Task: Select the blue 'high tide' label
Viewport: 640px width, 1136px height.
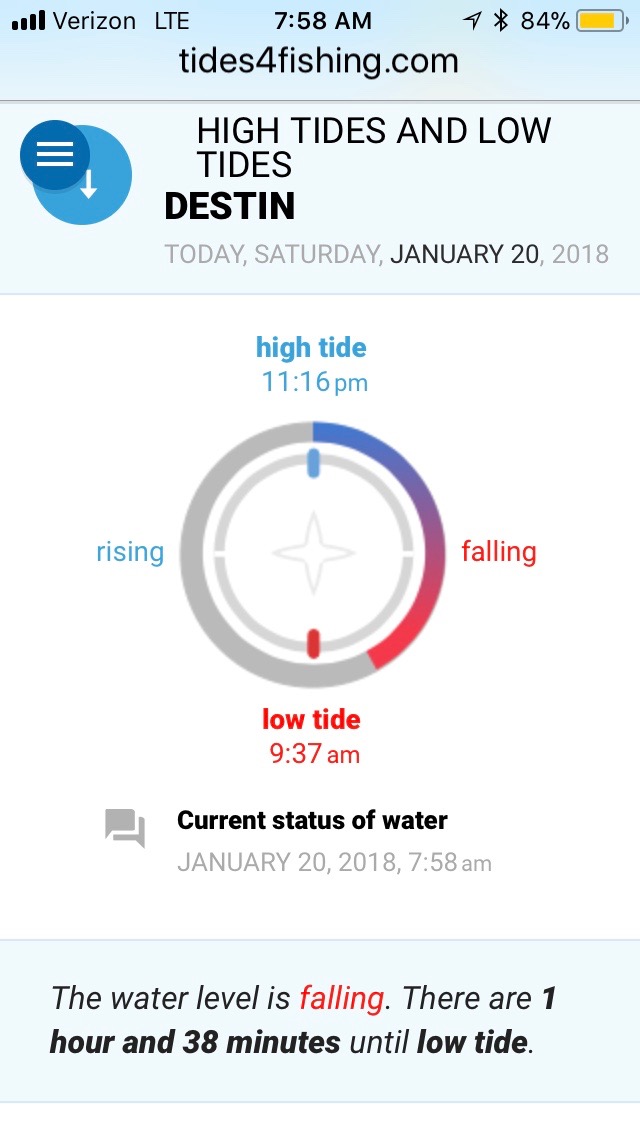Action: click(311, 348)
